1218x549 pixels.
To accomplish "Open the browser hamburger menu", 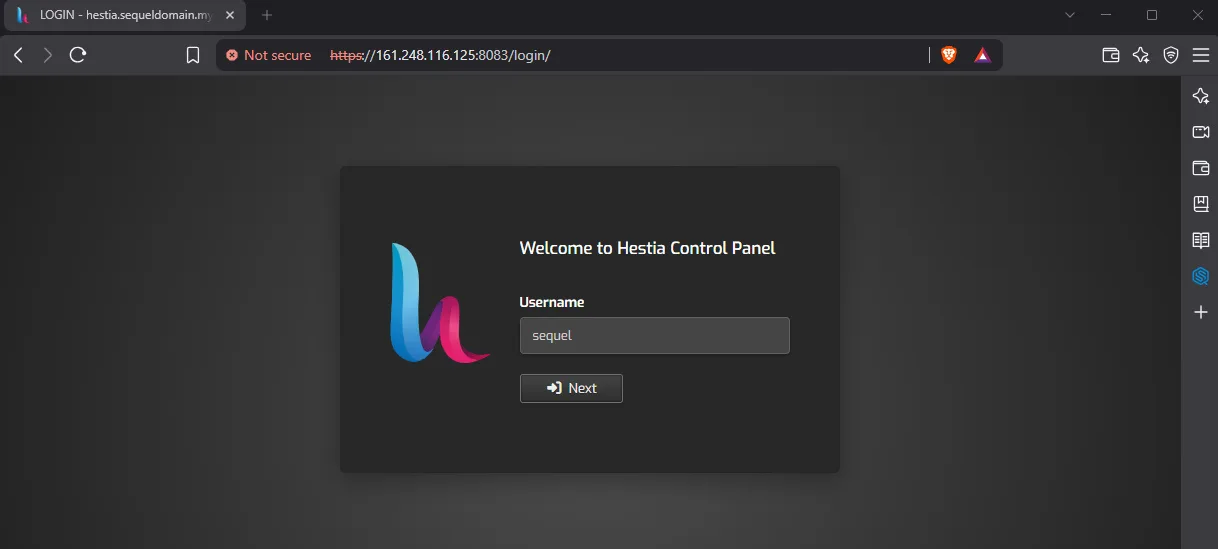I will coord(1201,55).
